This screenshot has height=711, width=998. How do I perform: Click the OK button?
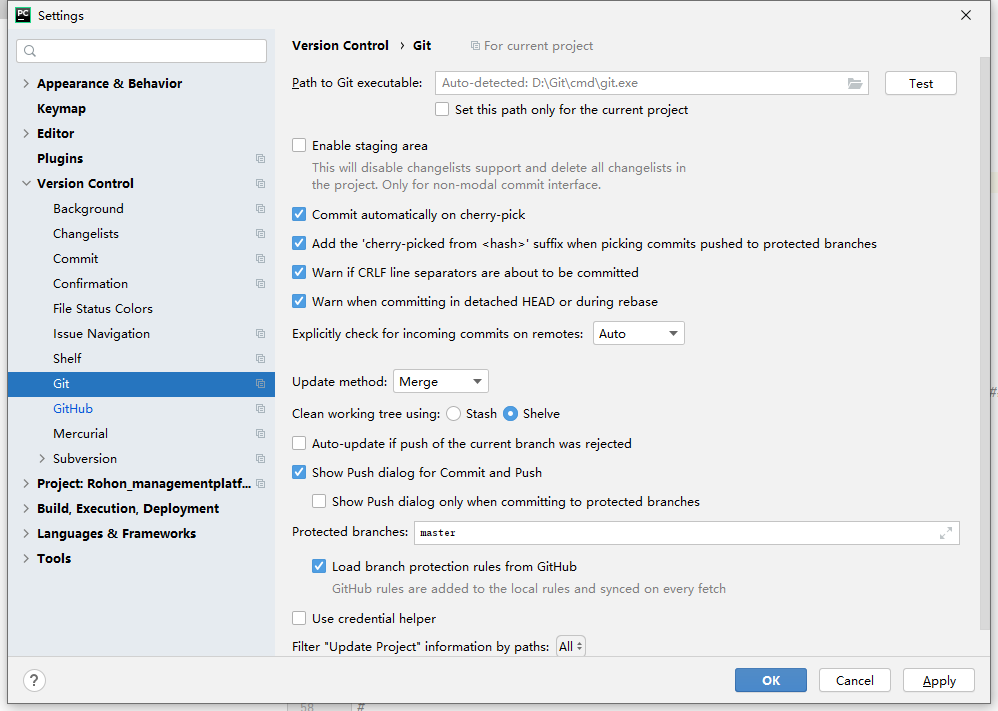pos(770,680)
